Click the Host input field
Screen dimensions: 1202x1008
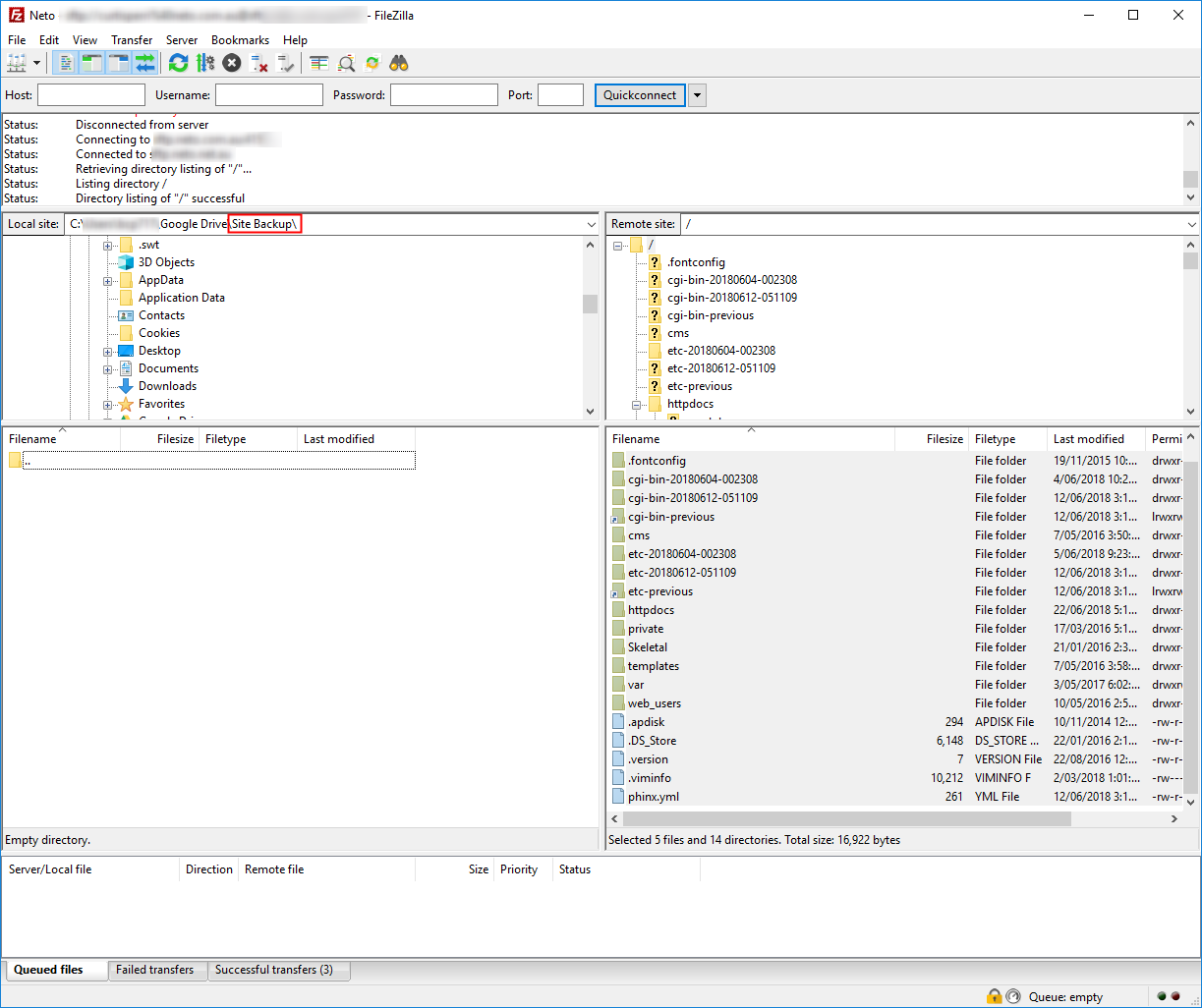coord(91,95)
